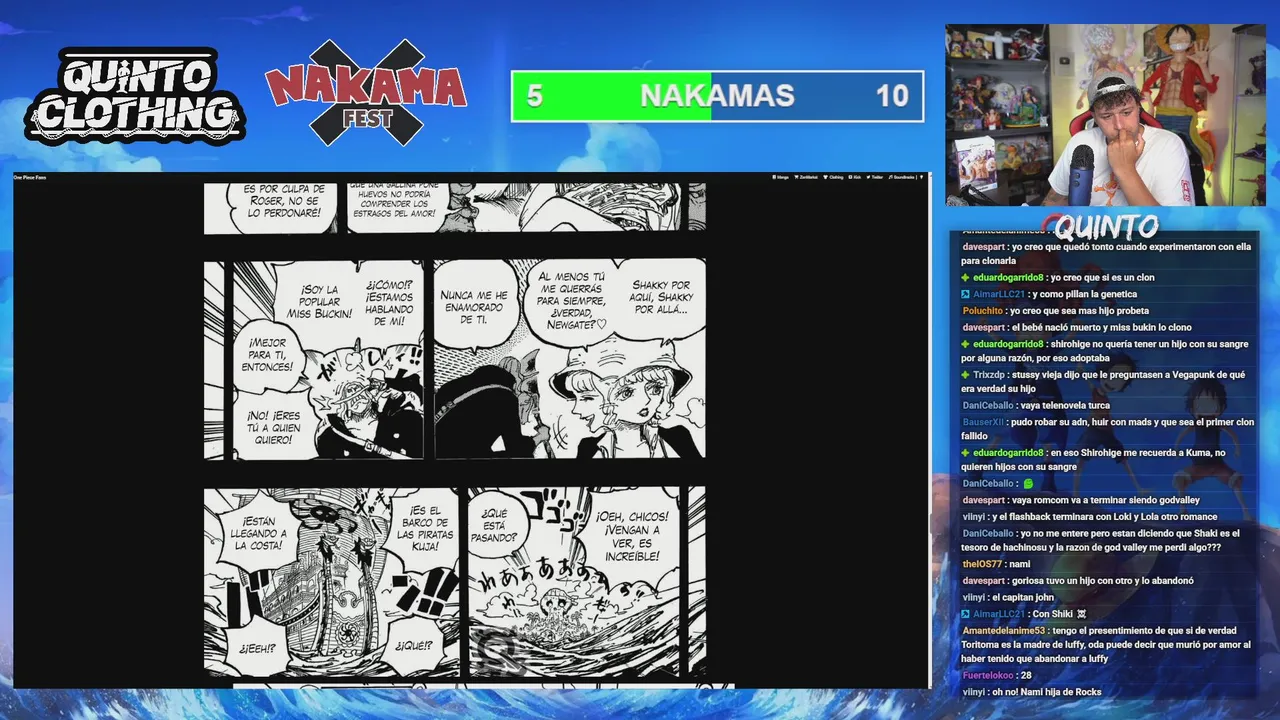
Task: Click the green emoji in DaniCeballo's message
Action: [x=1028, y=484]
